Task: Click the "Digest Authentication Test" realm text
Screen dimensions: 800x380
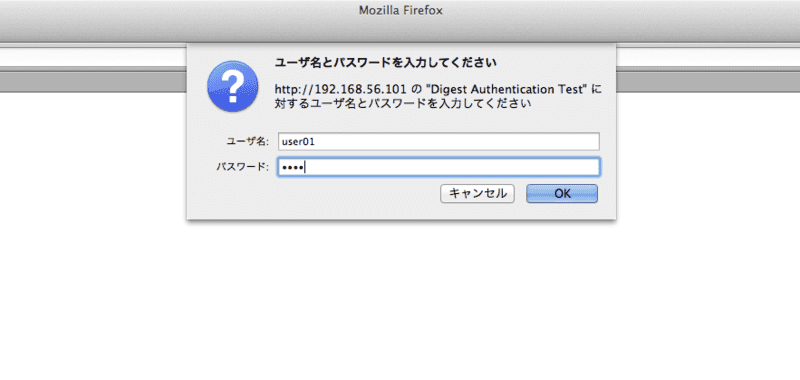Action: pos(505,89)
